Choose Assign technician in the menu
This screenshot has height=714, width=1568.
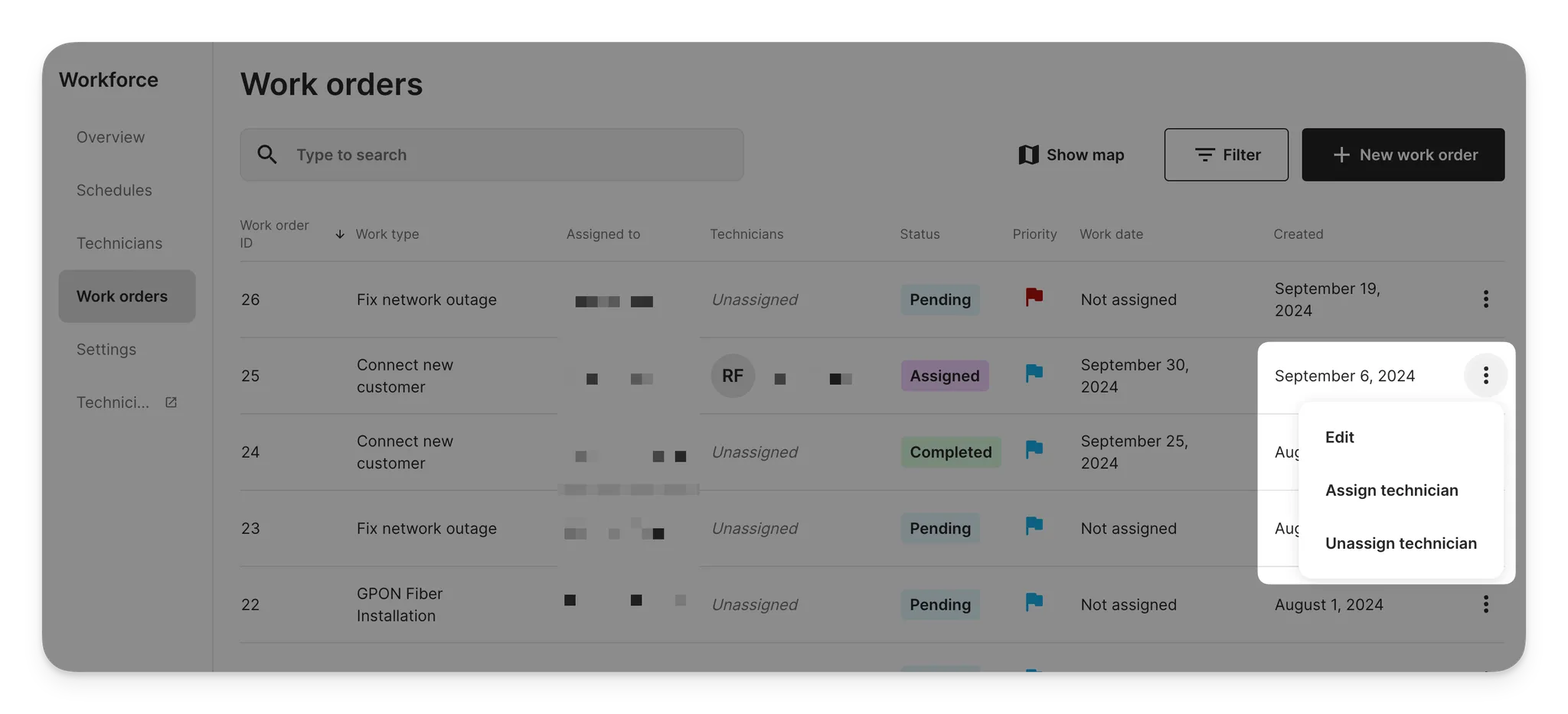coord(1391,491)
